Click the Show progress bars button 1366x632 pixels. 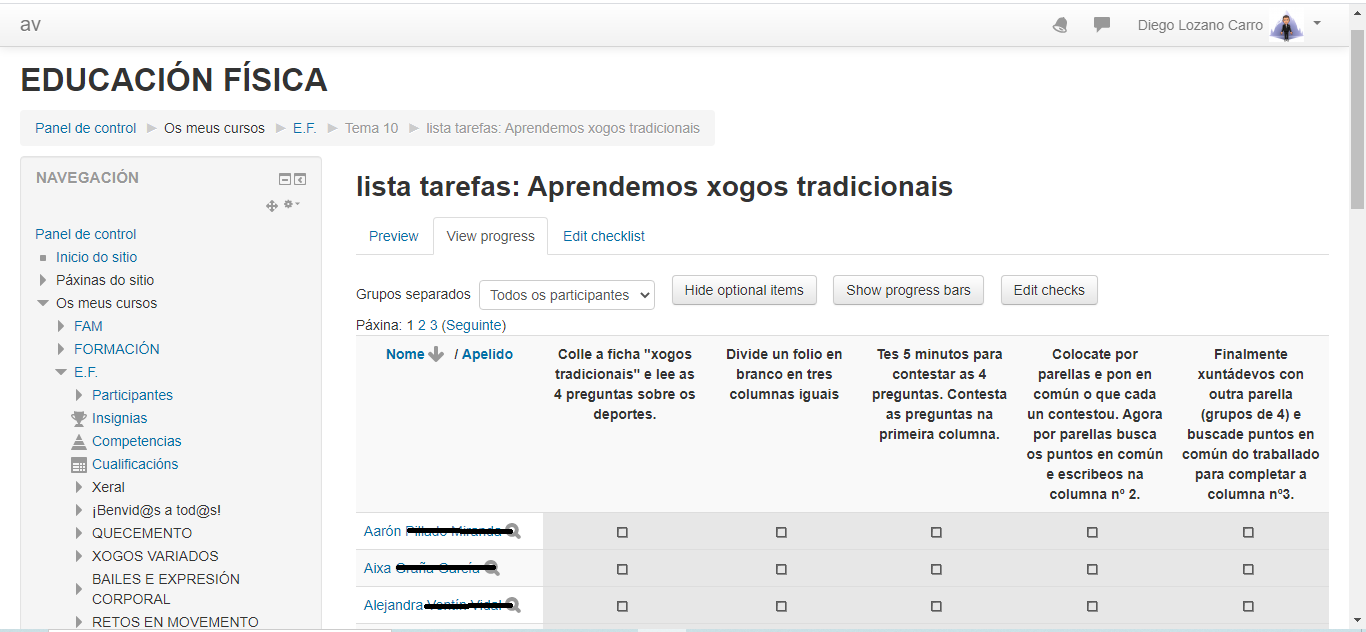(x=908, y=290)
